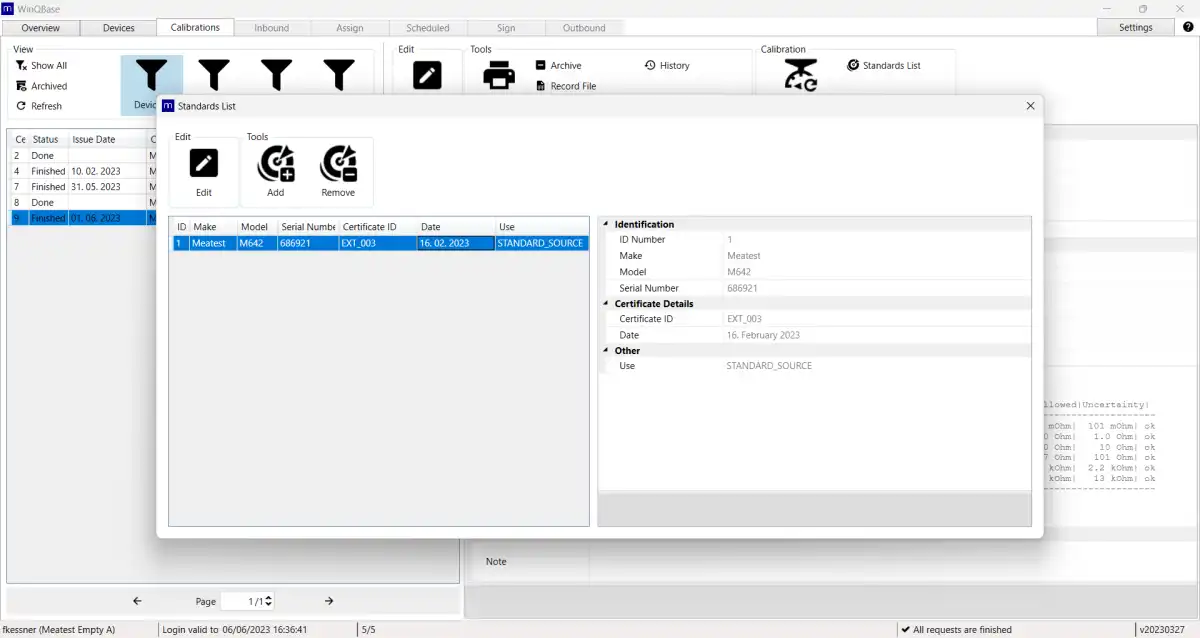
Task: Click the Login valid to status entry
Action: tap(234, 630)
